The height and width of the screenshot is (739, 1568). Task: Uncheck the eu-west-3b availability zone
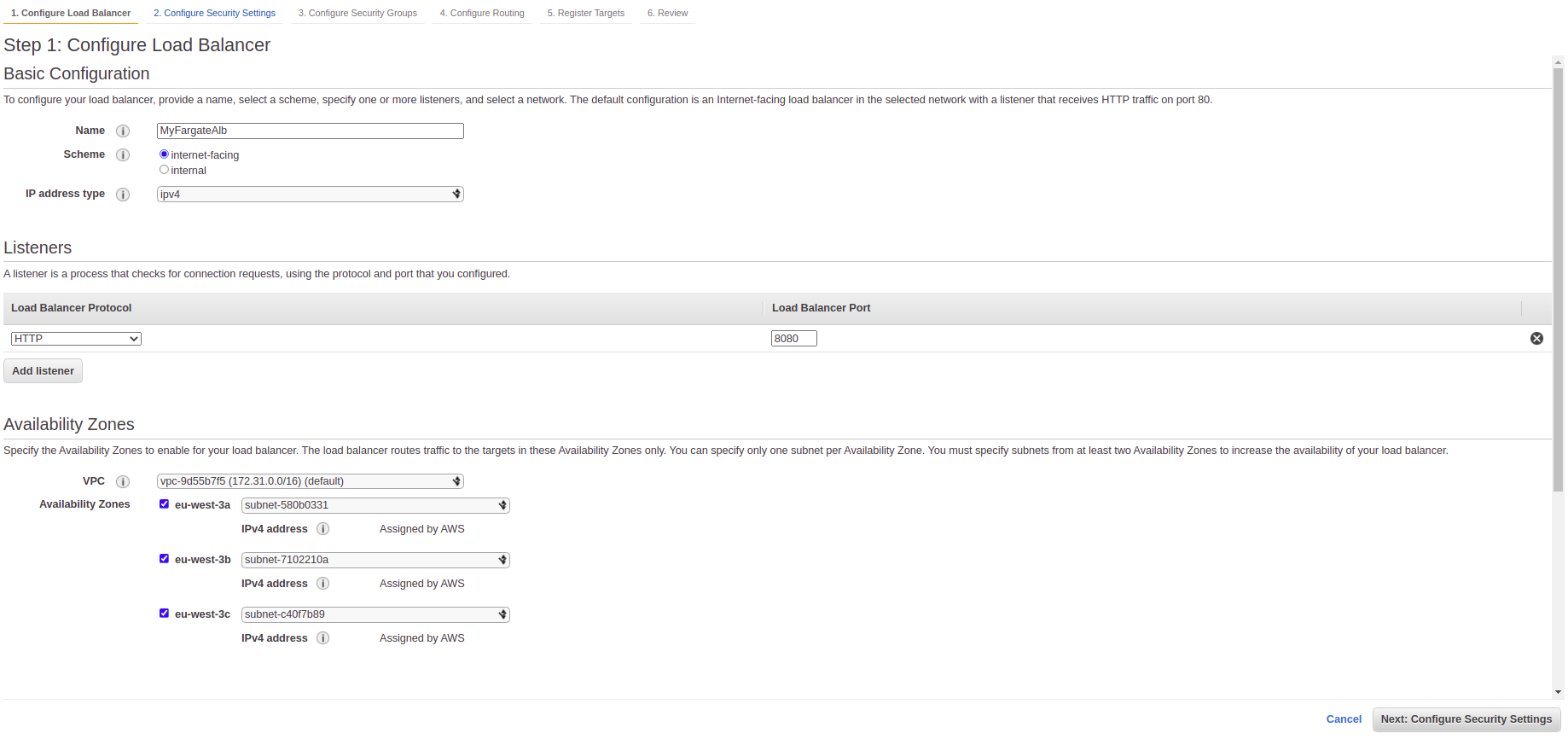pyautogui.click(x=164, y=559)
